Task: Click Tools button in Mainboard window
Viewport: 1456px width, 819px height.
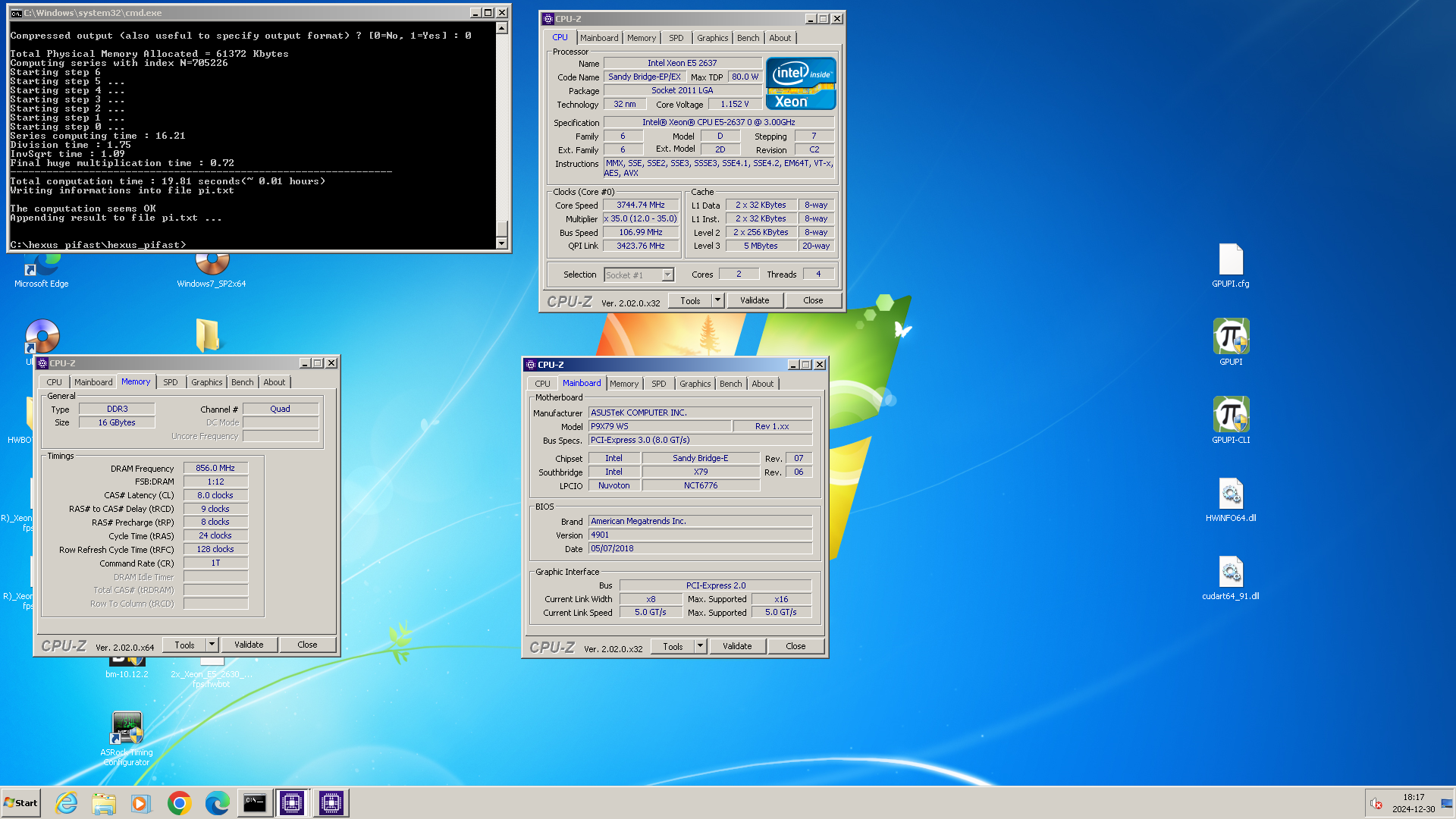Action: click(673, 646)
